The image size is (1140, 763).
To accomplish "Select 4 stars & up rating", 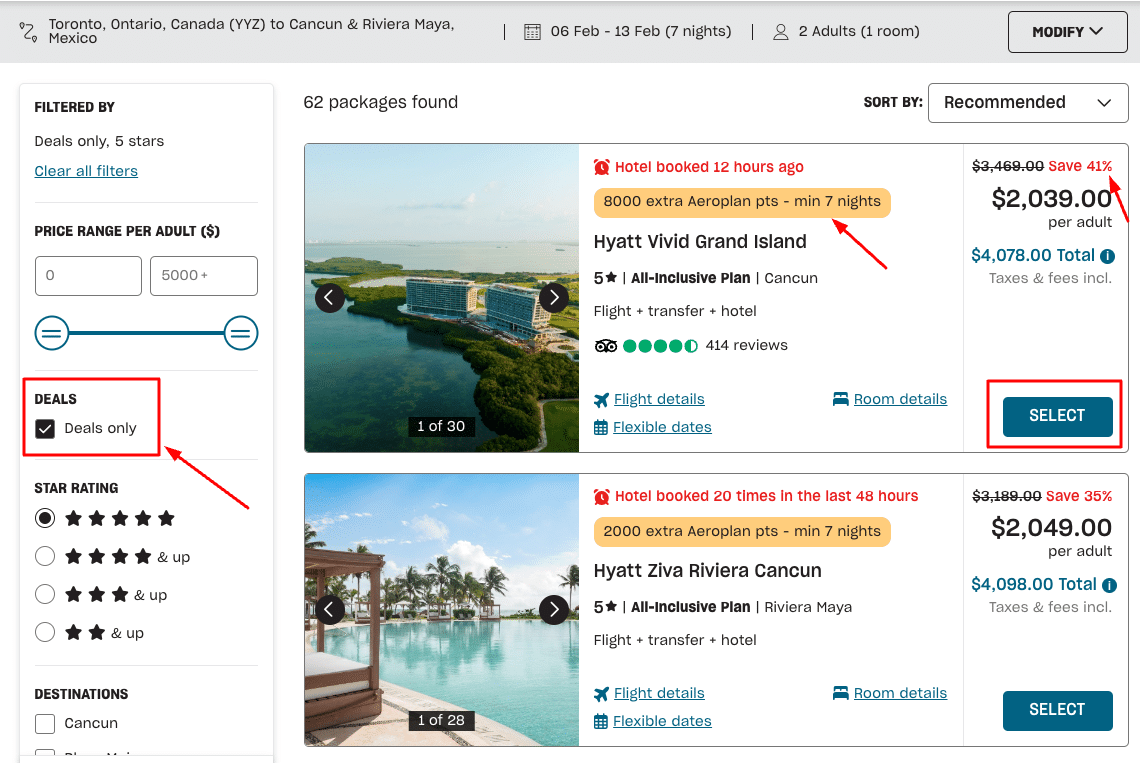I will [45, 557].
